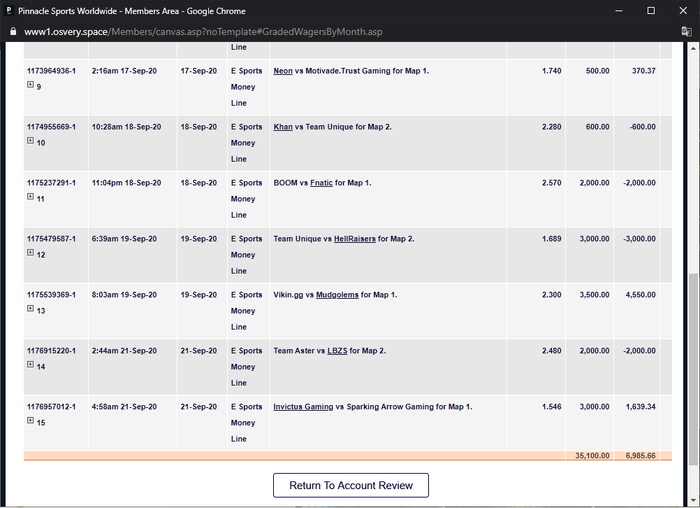Click win amount 1,639.34
The height and width of the screenshot is (508, 700).
pyautogui.click(x=641, y=407)
